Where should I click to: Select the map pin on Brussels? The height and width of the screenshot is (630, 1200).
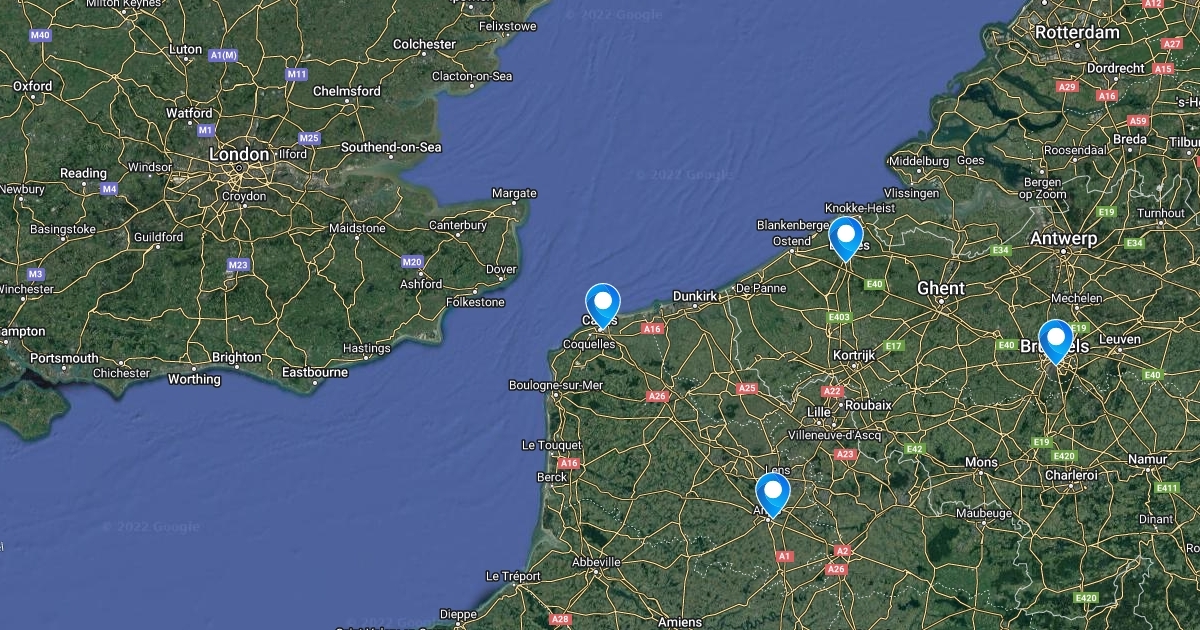coord(1055,340)
